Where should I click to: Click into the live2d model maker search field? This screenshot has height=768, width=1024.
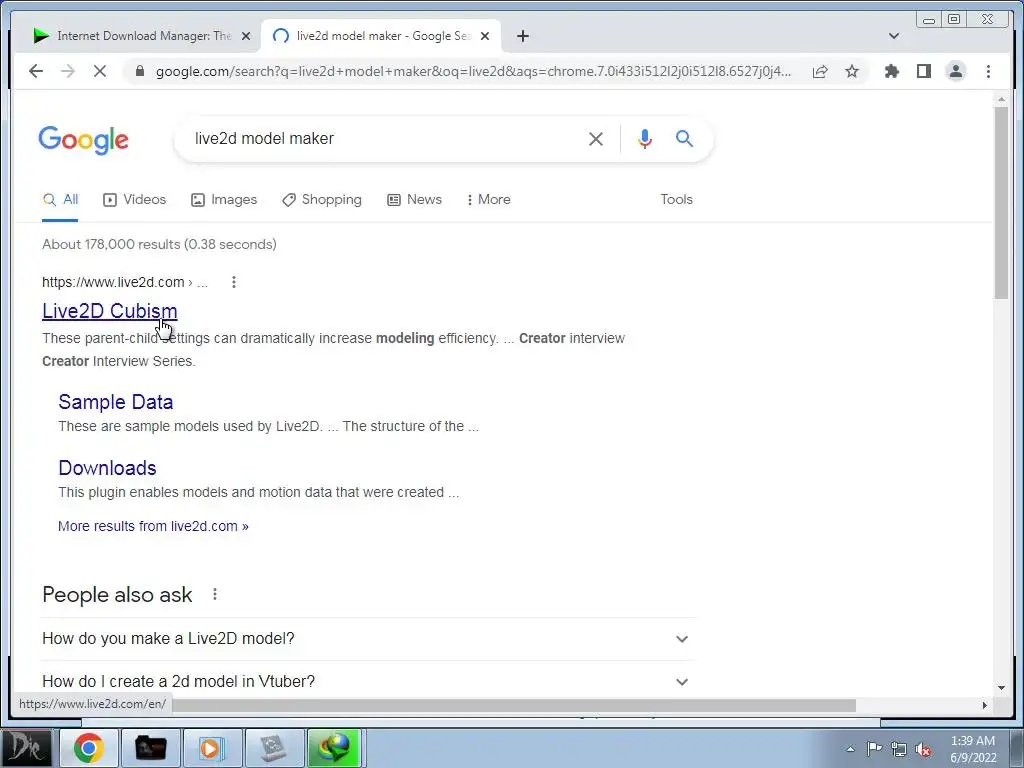coord(385,138)
